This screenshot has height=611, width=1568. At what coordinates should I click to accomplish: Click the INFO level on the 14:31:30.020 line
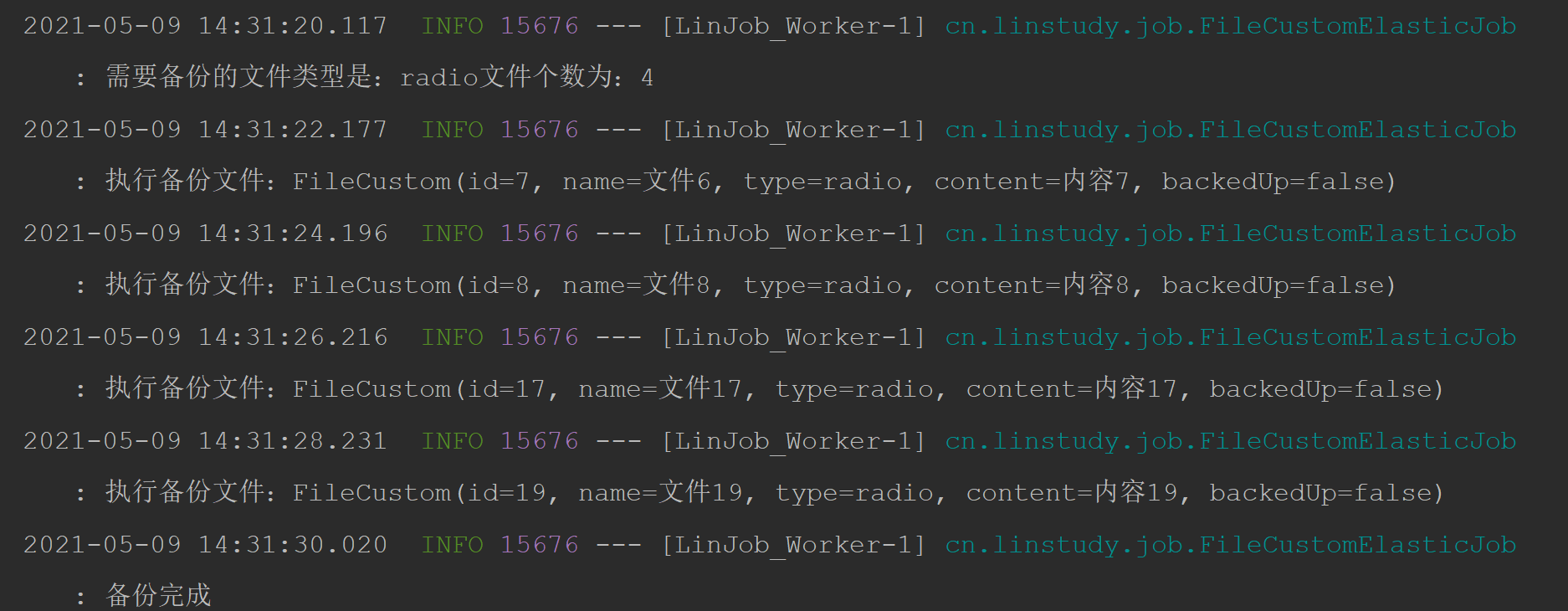453,545
